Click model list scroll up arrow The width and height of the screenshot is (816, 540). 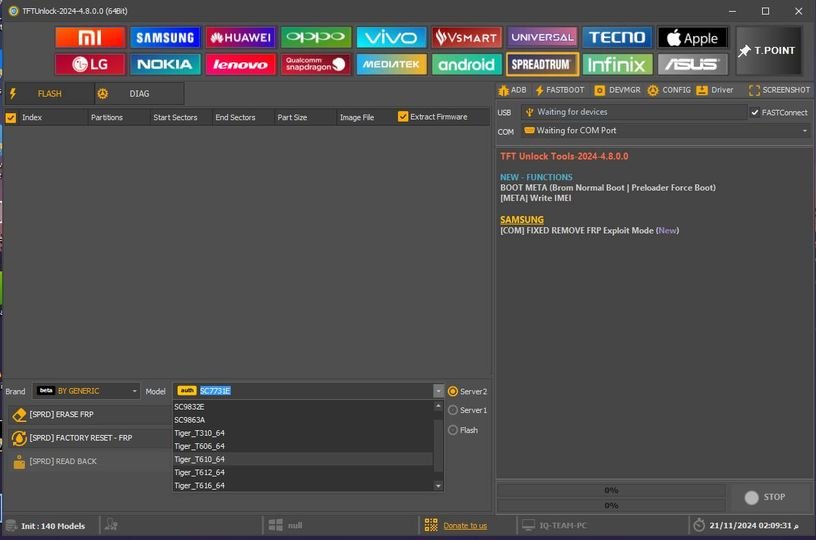pyautogui.click(x=438, y=405)
